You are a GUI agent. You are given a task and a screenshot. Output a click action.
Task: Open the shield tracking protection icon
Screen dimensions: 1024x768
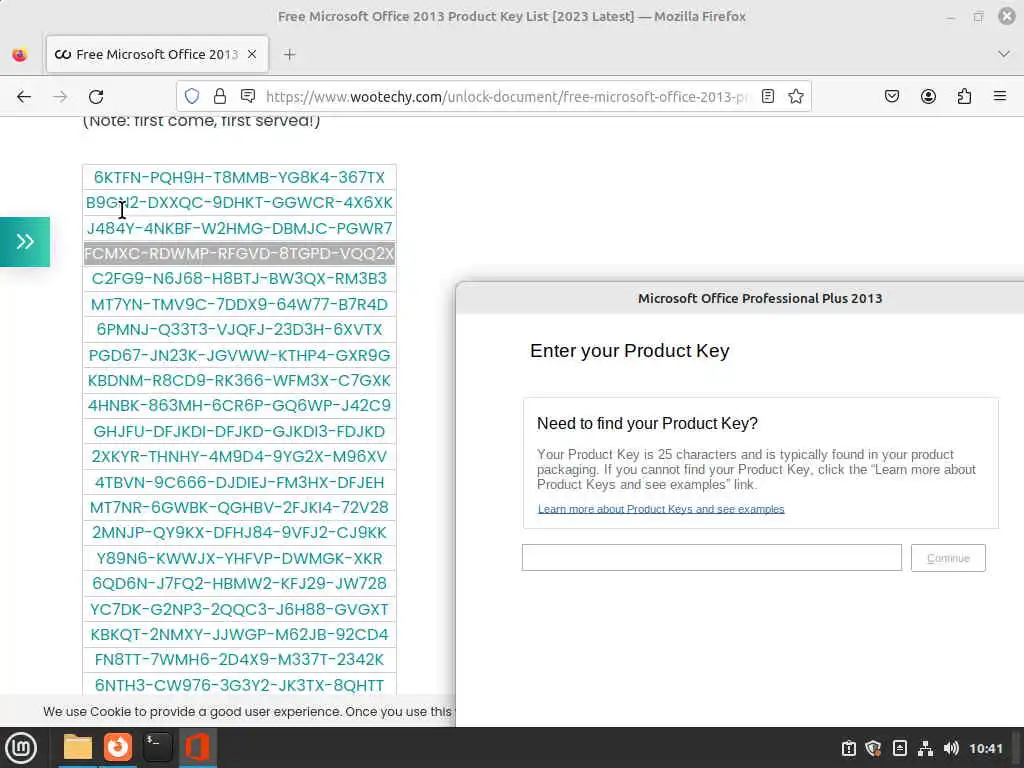click(191, 97)
